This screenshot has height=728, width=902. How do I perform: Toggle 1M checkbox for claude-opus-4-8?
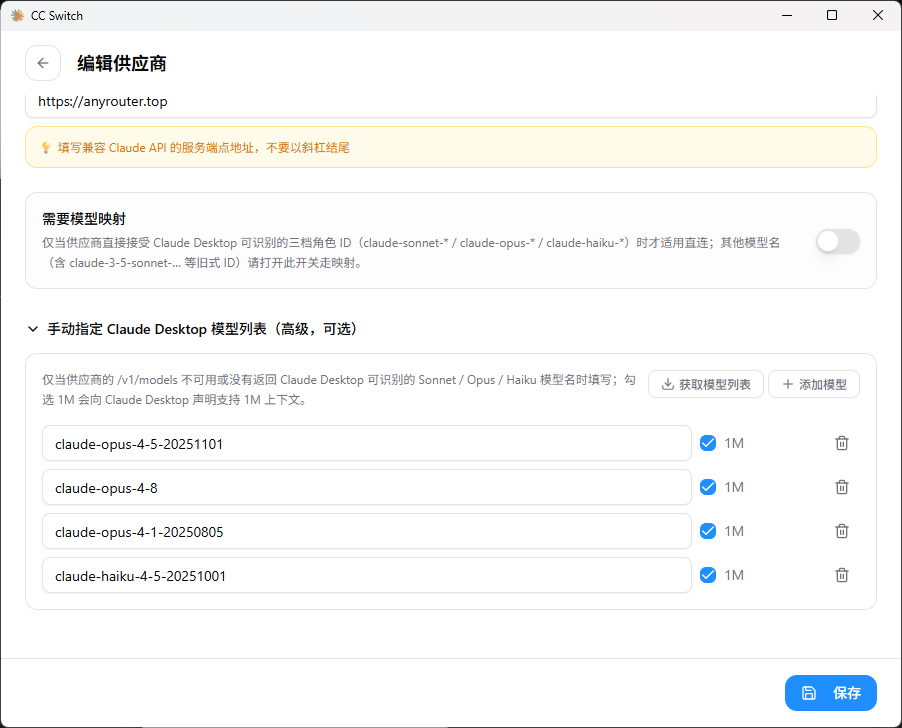pos(708,487)
